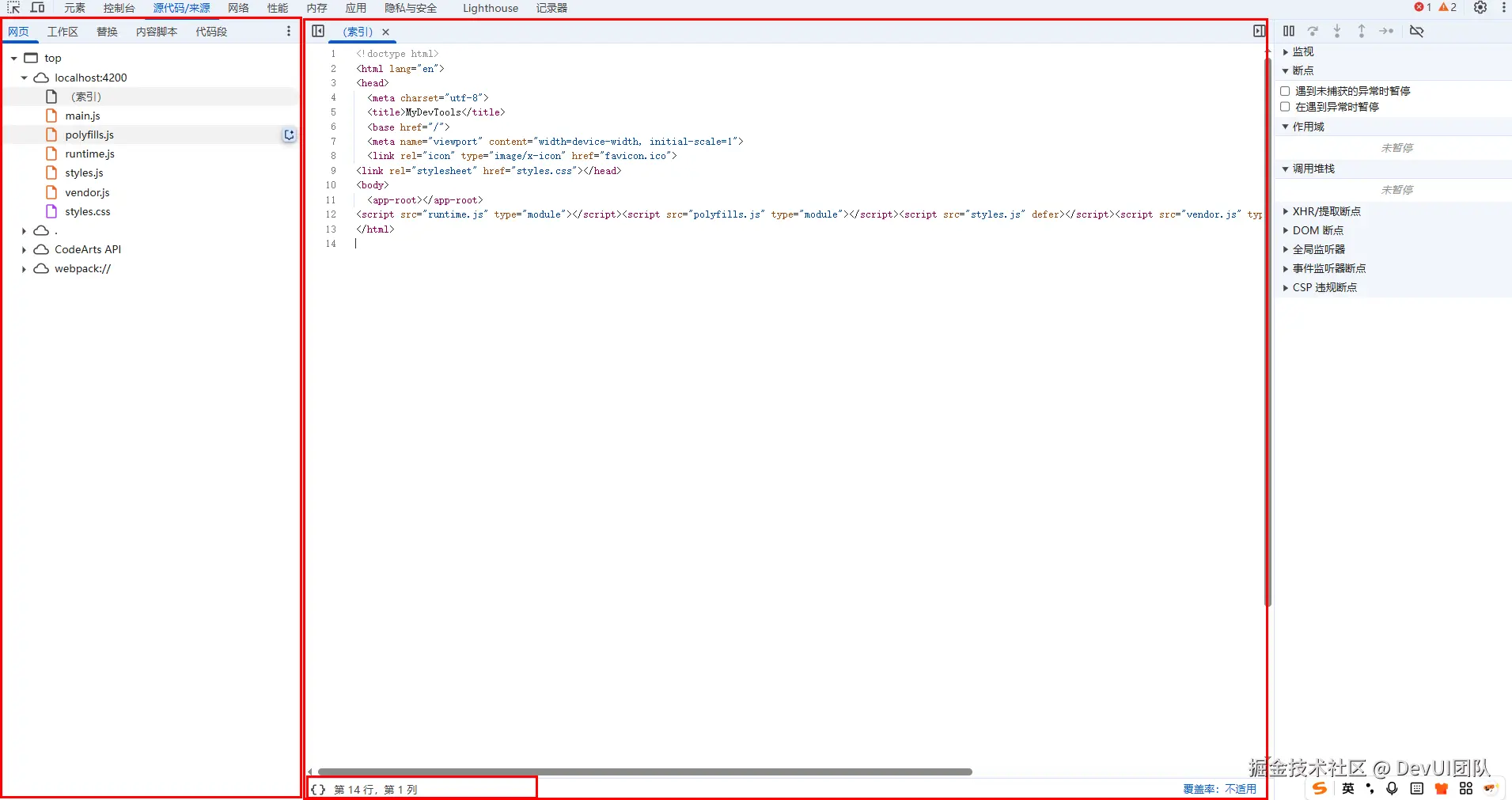The image size is (1512, 800).
Task: Select the 工作区 (Workspace) navigator tab
Action: pyautogui.click(x=63, y=32)
